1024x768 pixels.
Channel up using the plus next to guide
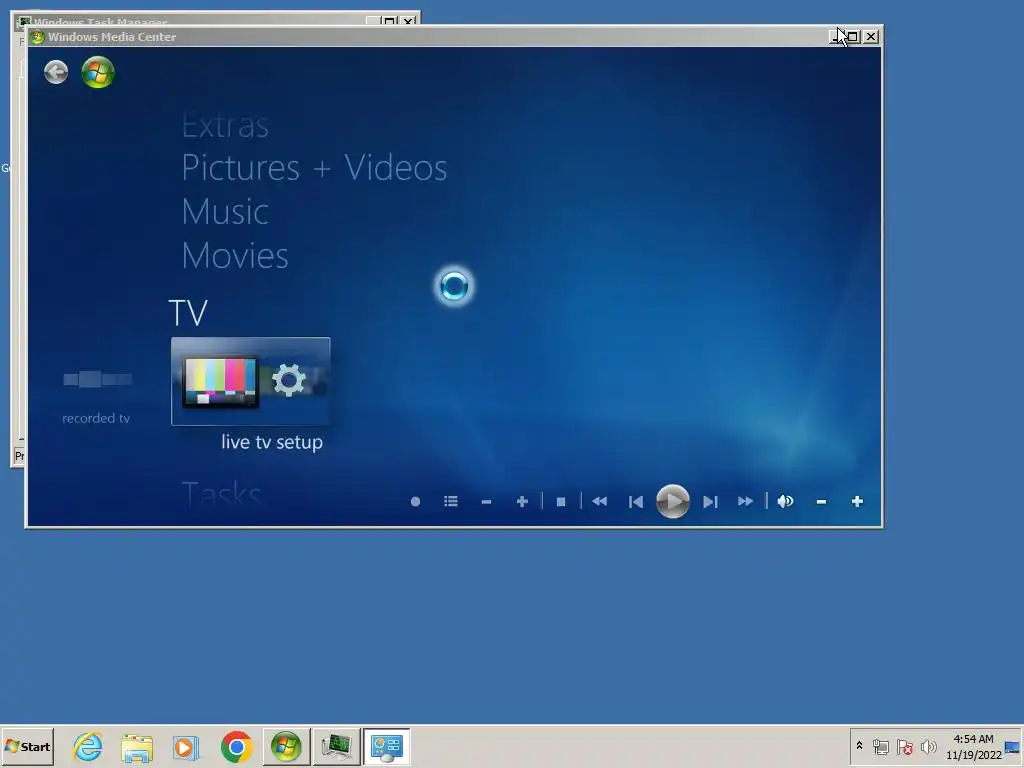(522, 502)
